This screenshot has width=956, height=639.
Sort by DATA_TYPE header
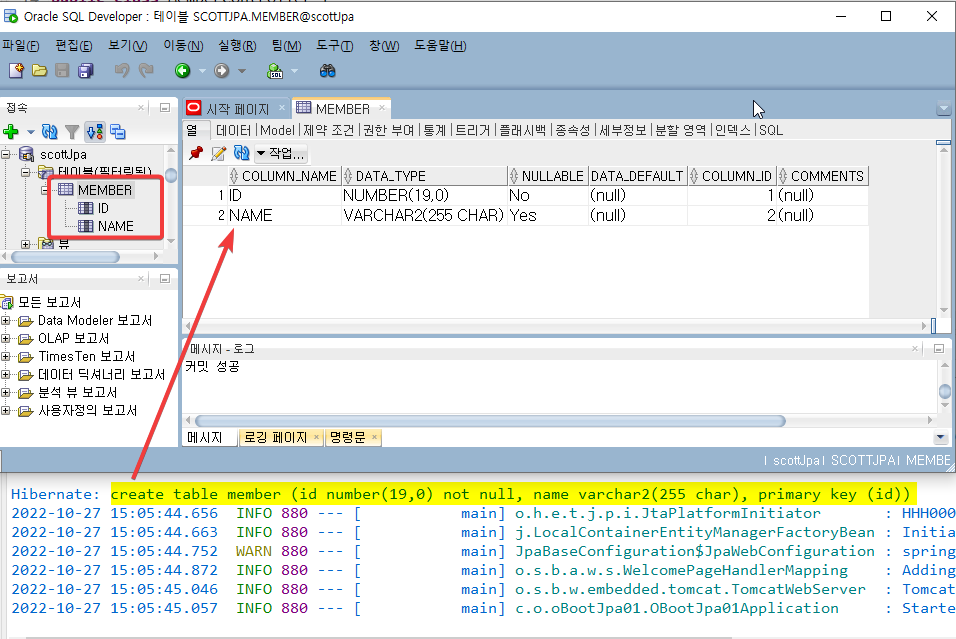(x=424, y=176)
